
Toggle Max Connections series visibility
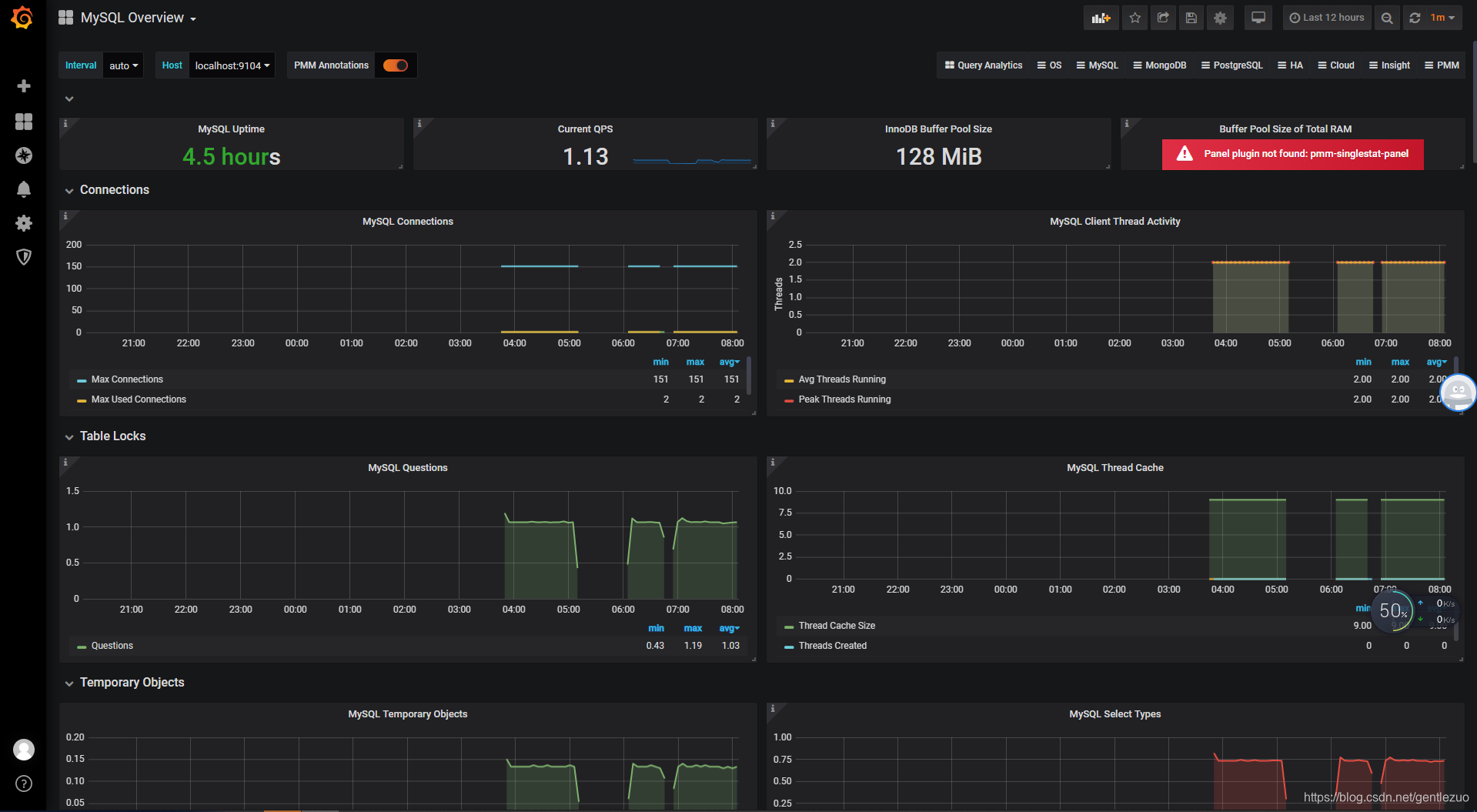[x=127, y=379]
